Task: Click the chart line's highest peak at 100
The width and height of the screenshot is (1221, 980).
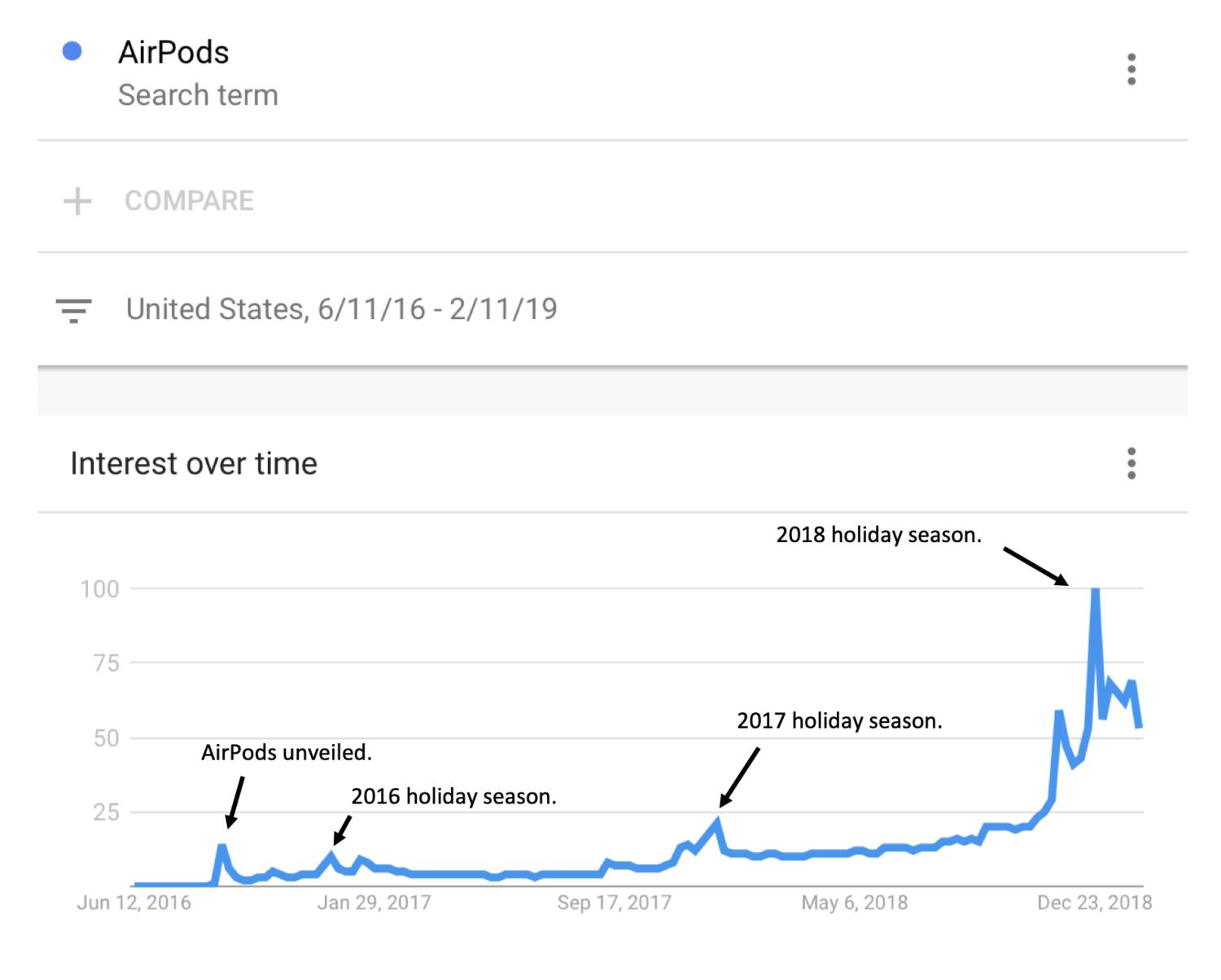Action: tap(1096, 590)
